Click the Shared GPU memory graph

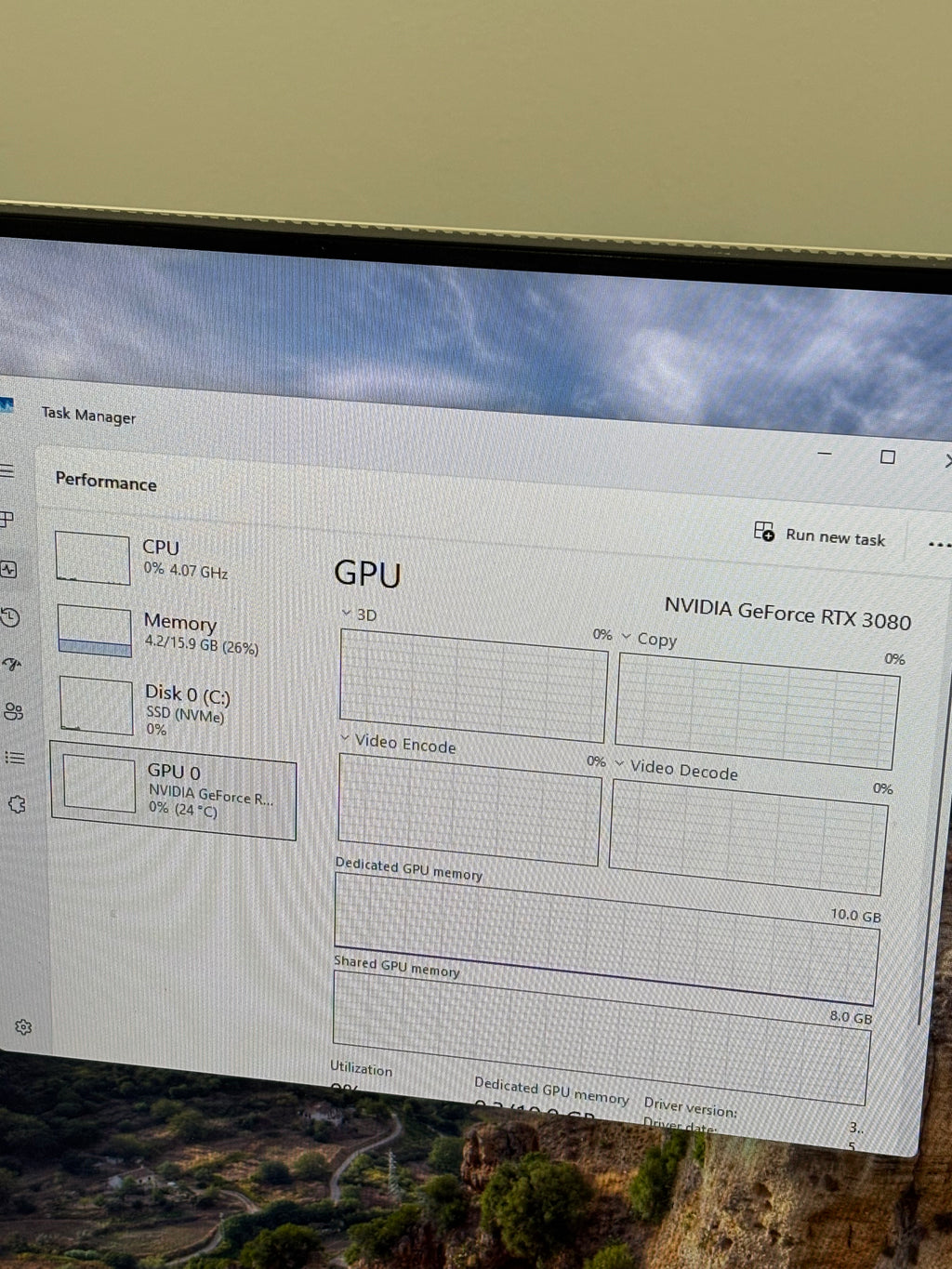point(601,1039)
